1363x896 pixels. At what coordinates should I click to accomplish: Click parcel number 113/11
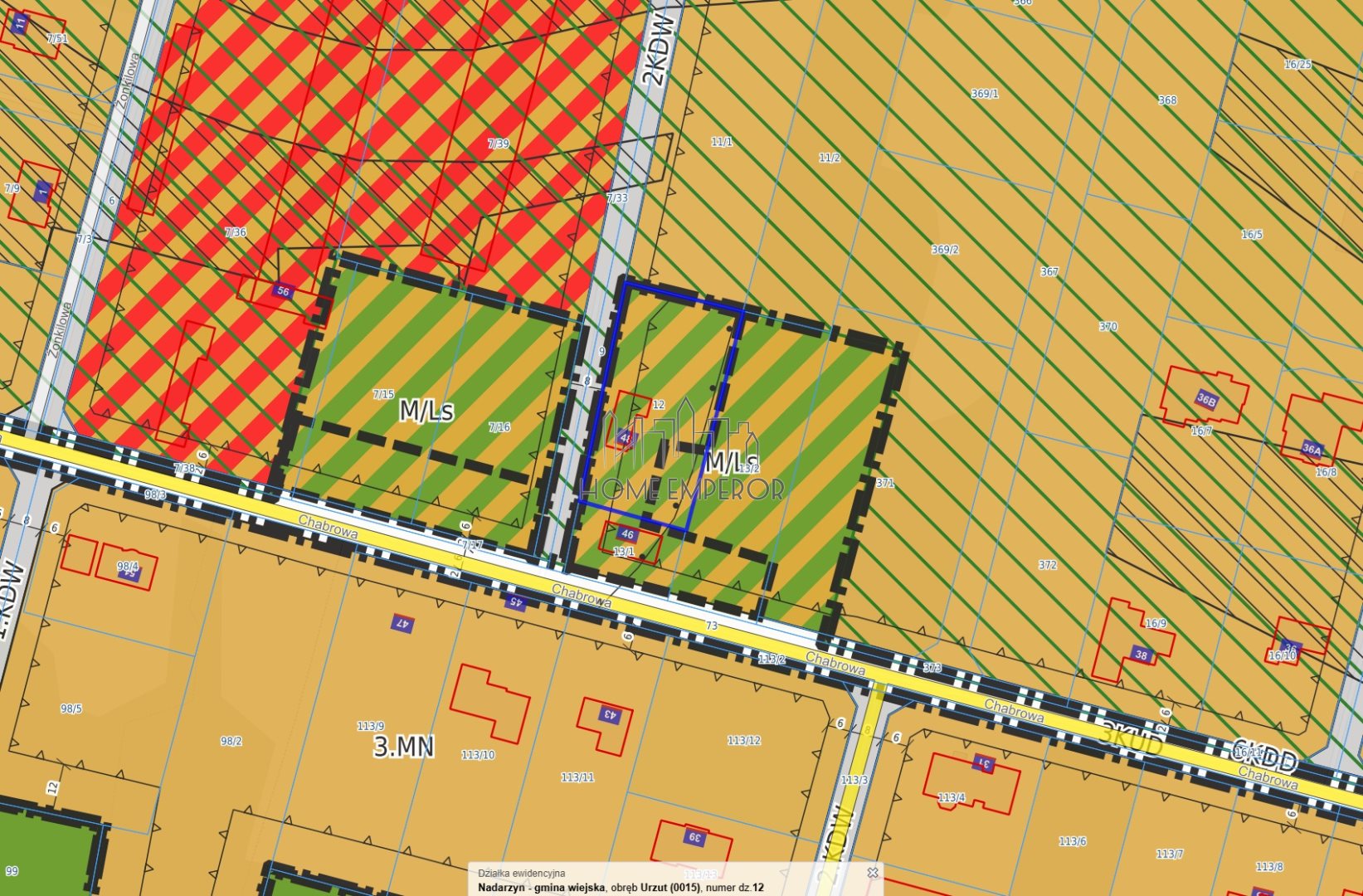click(577, 777)
